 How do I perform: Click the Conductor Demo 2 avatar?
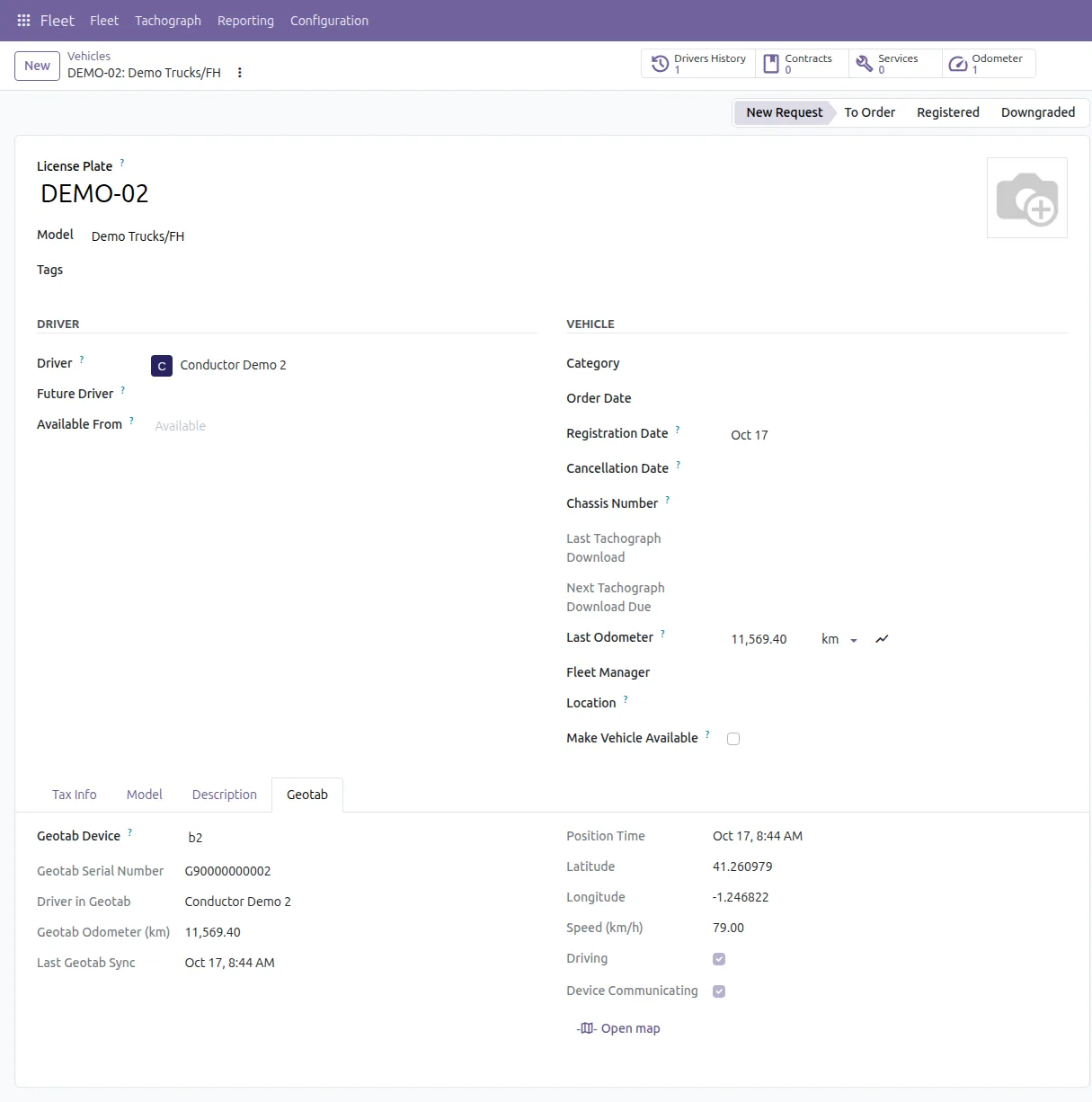pos(162,366)
